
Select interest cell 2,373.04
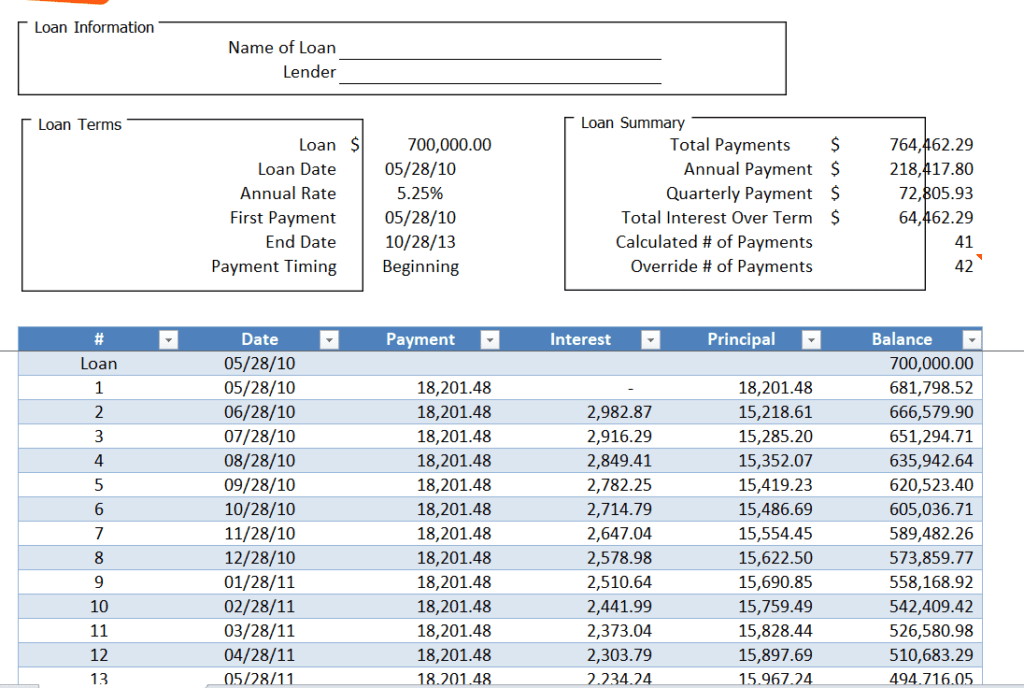point(619,631)
